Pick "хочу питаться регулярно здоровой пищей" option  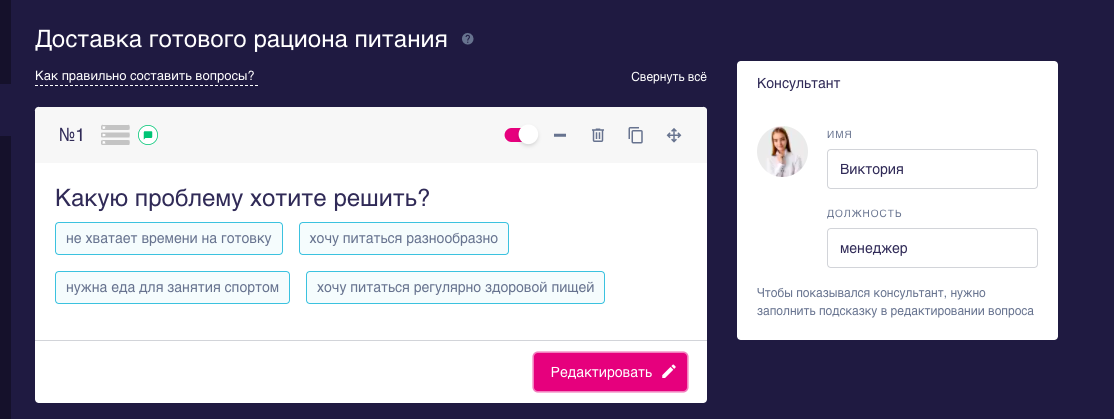pyautogui.click(x=455, y=288)
